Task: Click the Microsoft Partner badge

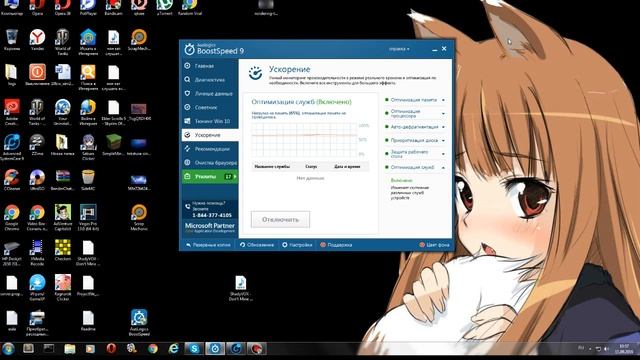Action: click(x=210, y=228)
